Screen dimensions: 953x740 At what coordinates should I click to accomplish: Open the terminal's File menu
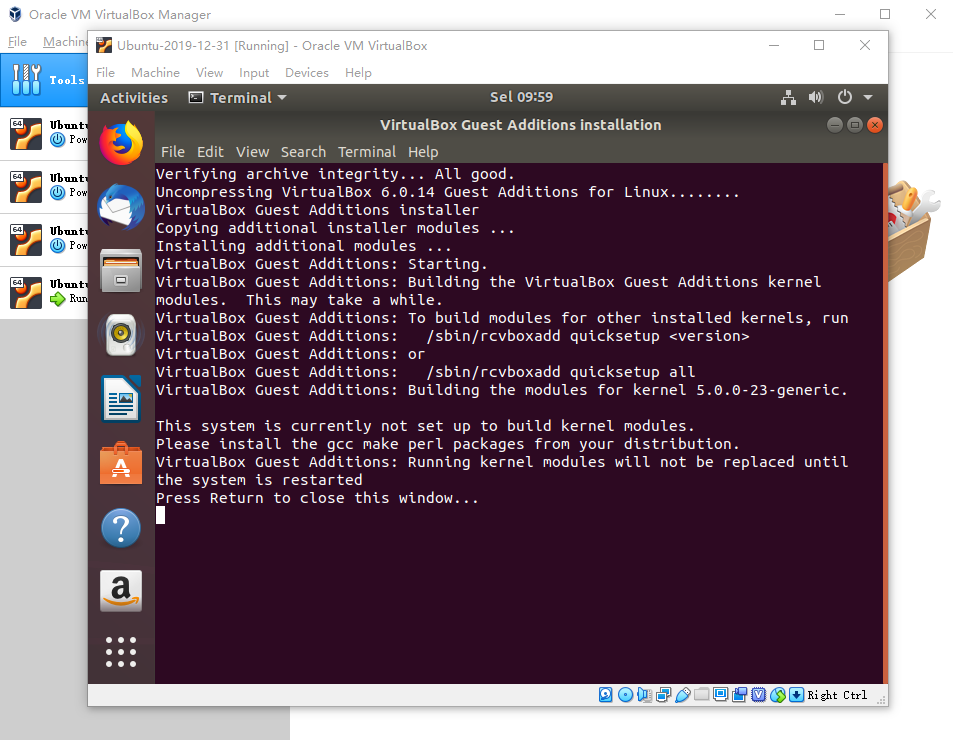(173, 152)
